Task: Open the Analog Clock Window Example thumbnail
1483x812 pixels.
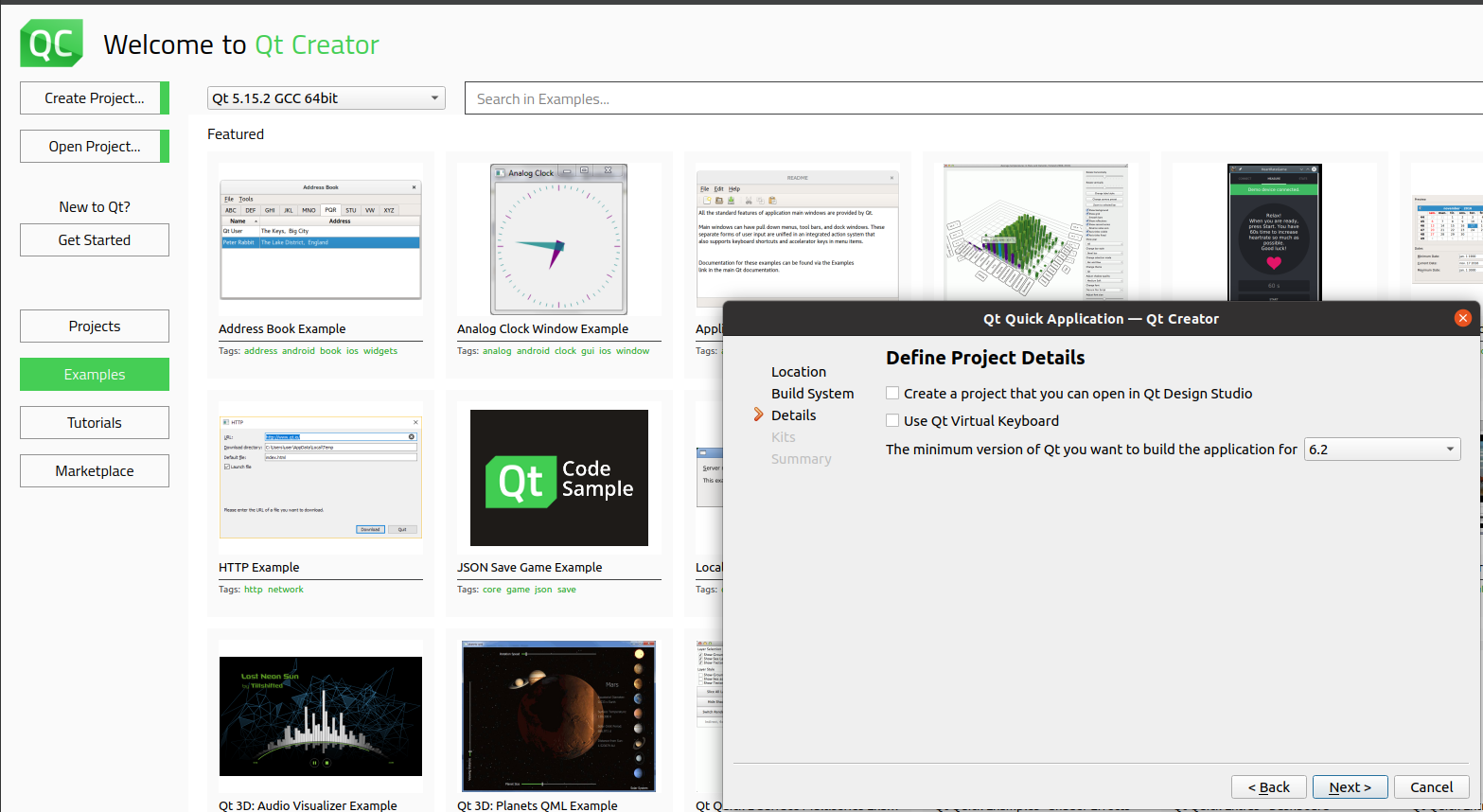Action: (558, 239)
